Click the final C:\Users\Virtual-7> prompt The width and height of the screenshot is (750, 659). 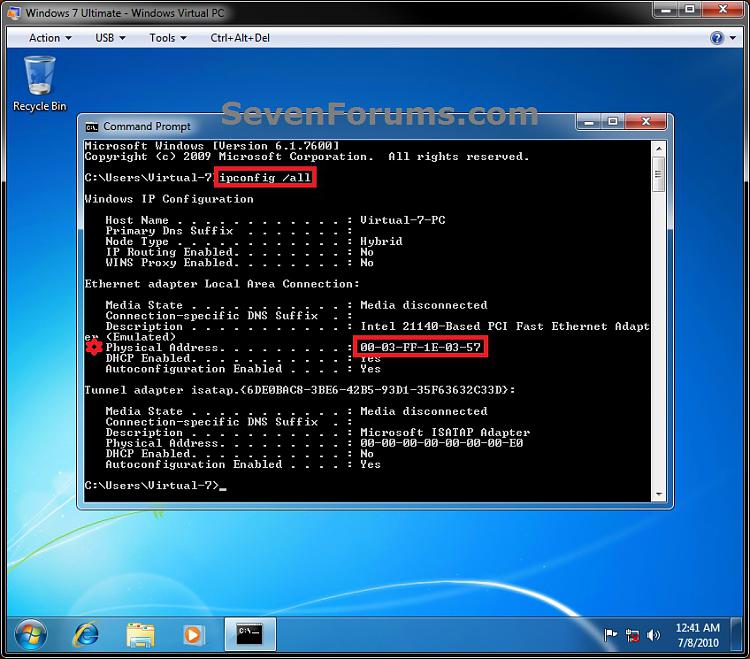click(x=152, y=485)
